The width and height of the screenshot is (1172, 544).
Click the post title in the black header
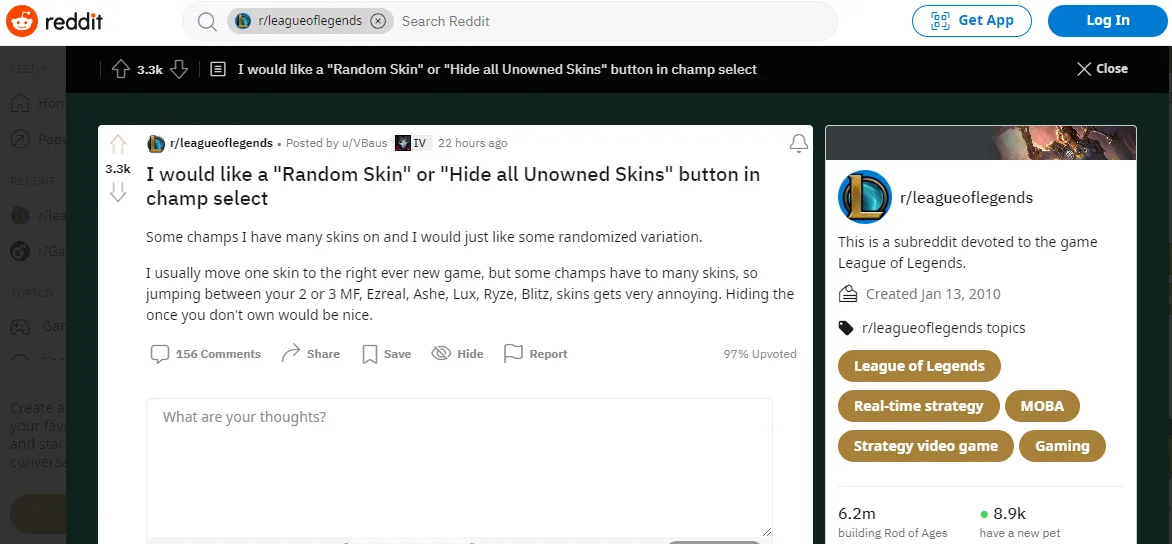(497, 69)
